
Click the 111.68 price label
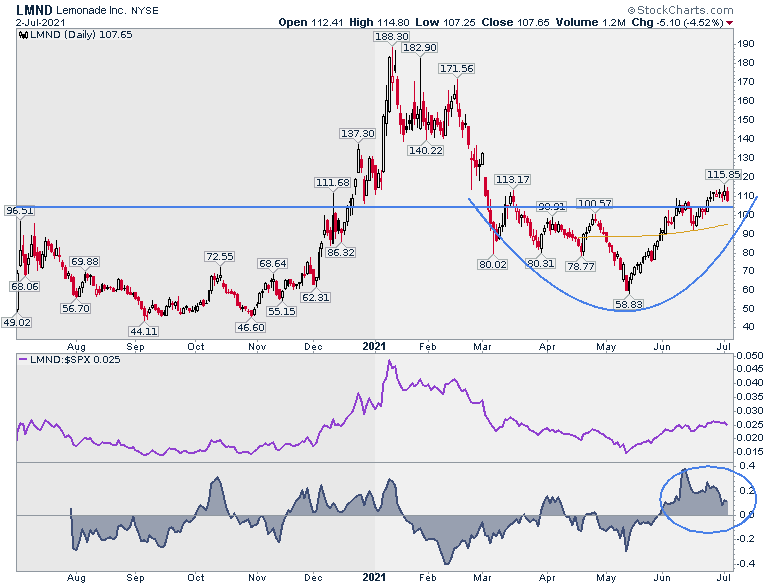tap(333, 183)
